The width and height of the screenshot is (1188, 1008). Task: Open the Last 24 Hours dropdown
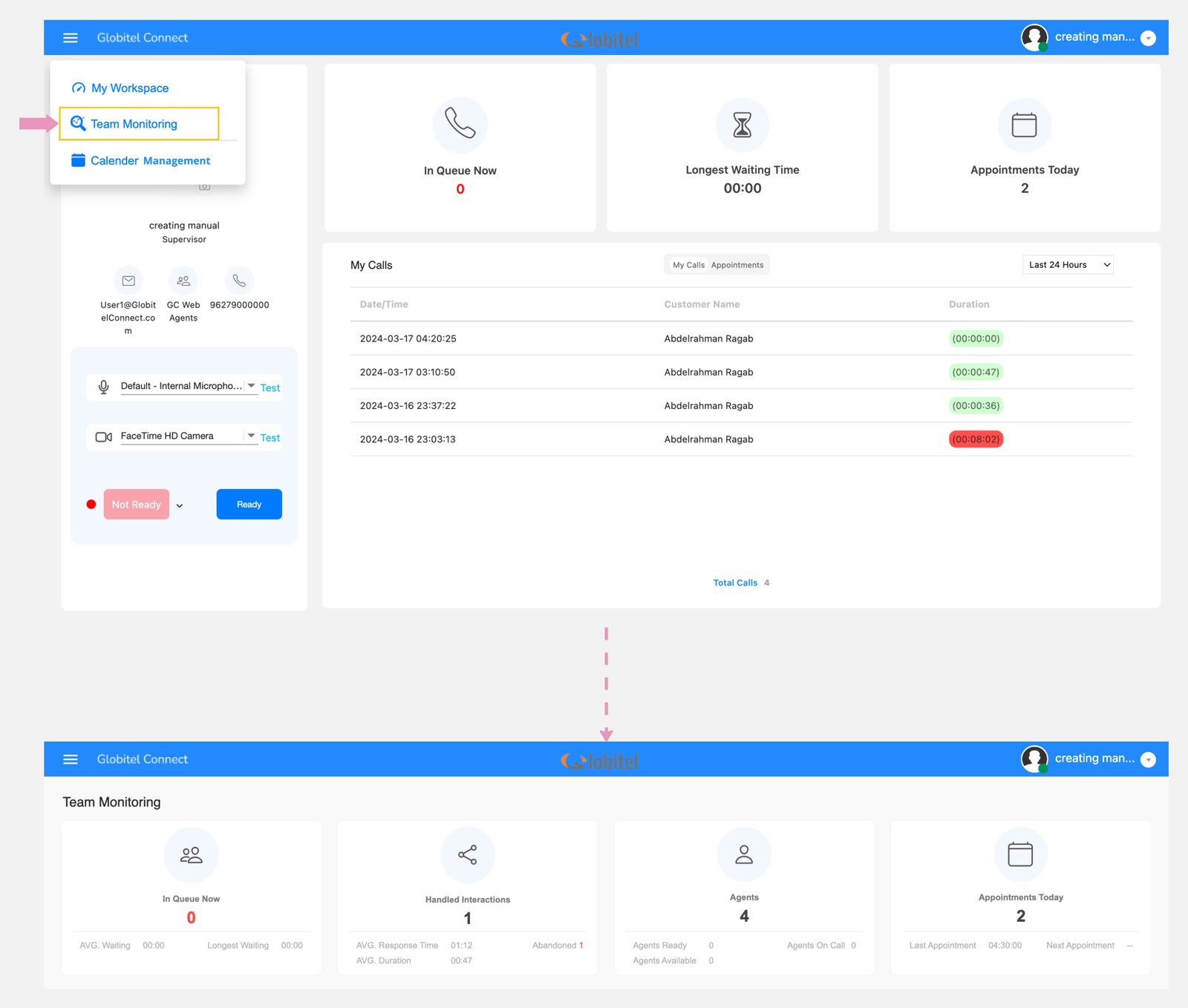coord(1068,265)
